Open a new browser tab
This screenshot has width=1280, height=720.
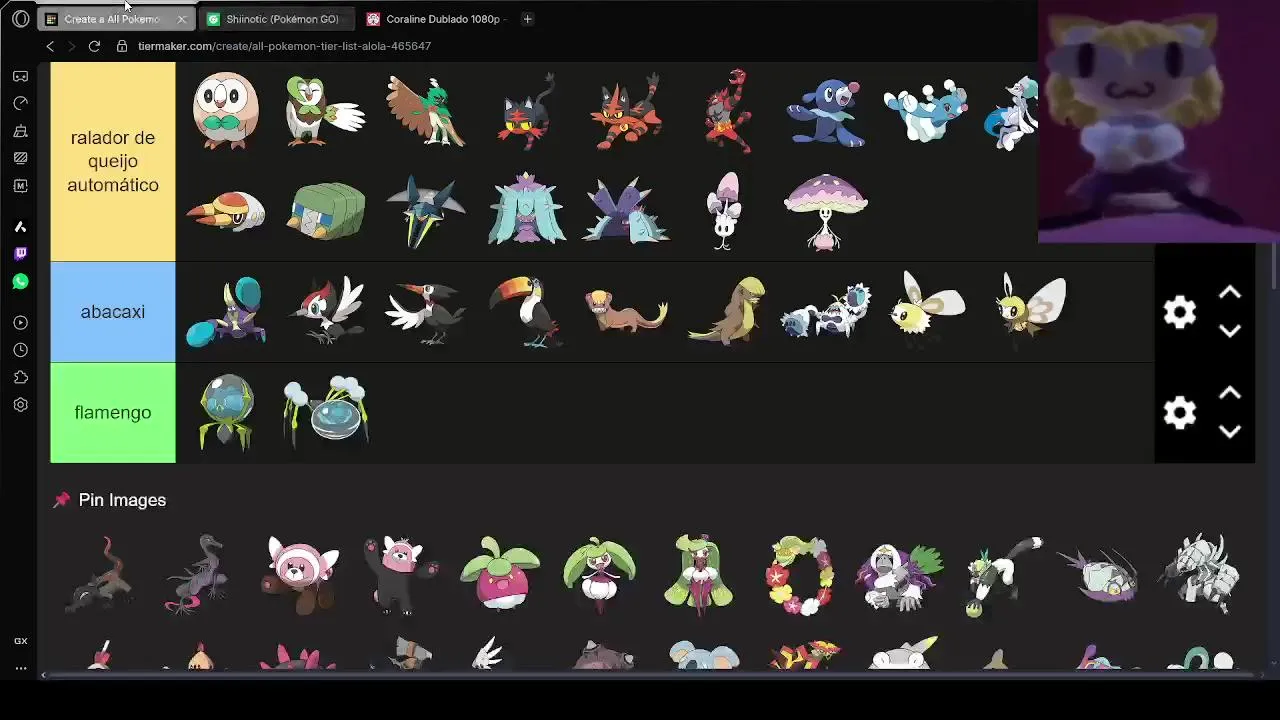[x=527, y=19]
